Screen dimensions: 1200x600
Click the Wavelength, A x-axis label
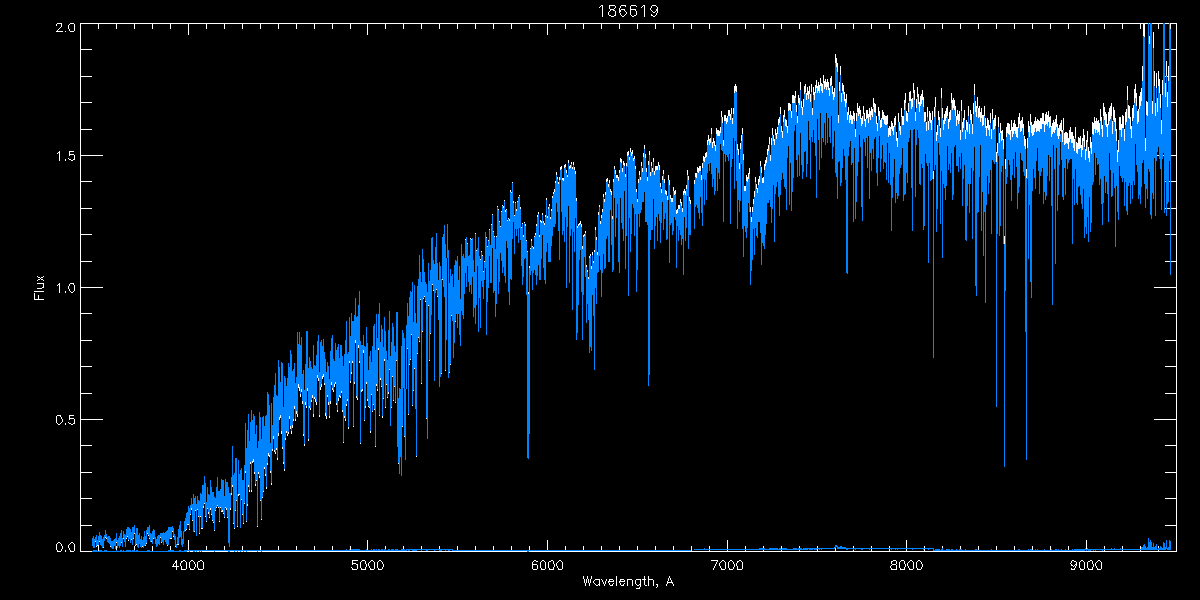point(628,582)
